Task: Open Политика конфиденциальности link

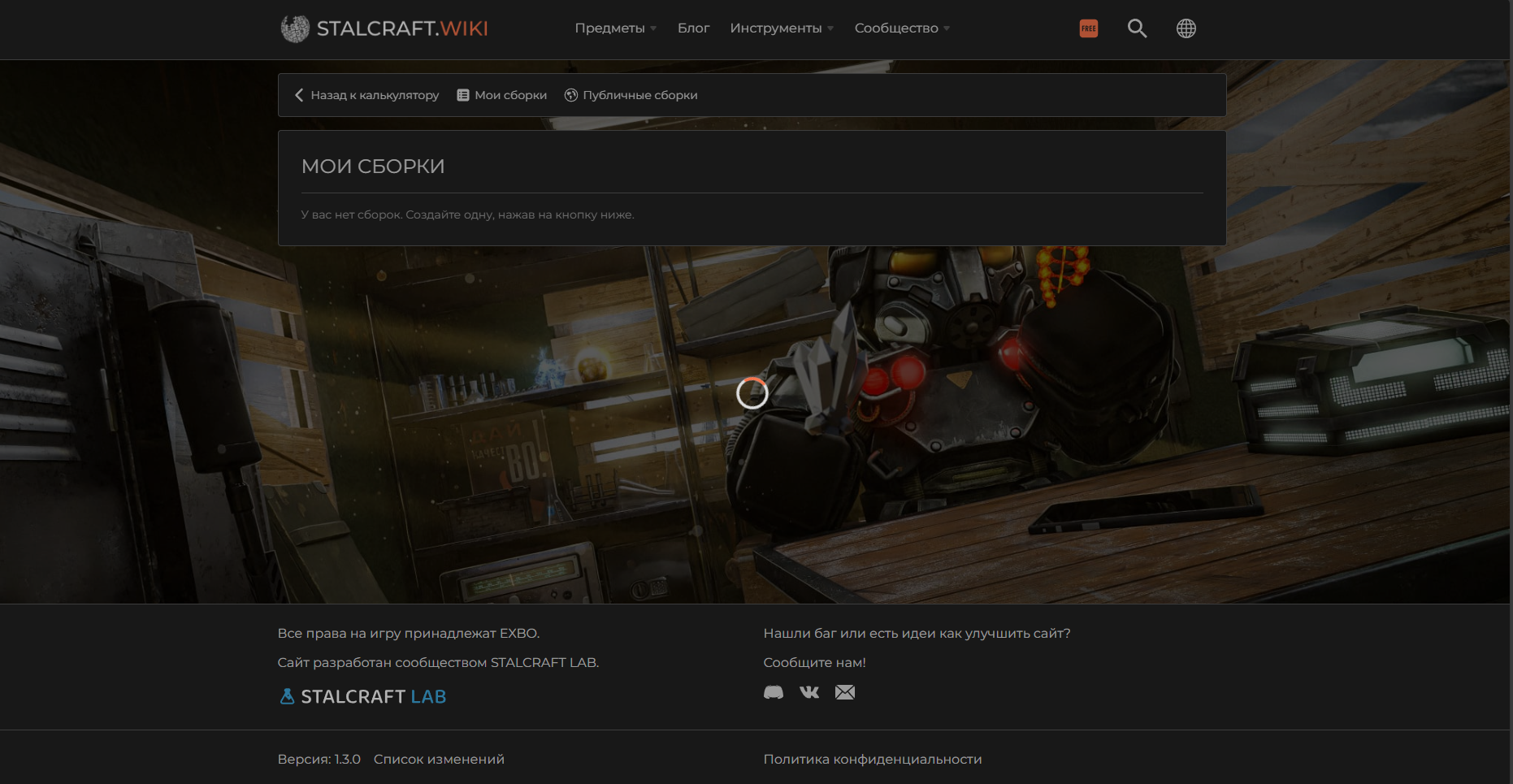Action: pyautogui.click(x=873, y=759)
